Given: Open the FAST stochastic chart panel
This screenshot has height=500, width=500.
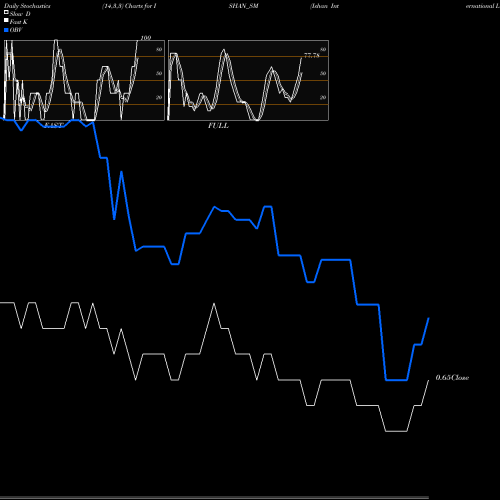Looking at the screenshot, I should pos(84,80).
